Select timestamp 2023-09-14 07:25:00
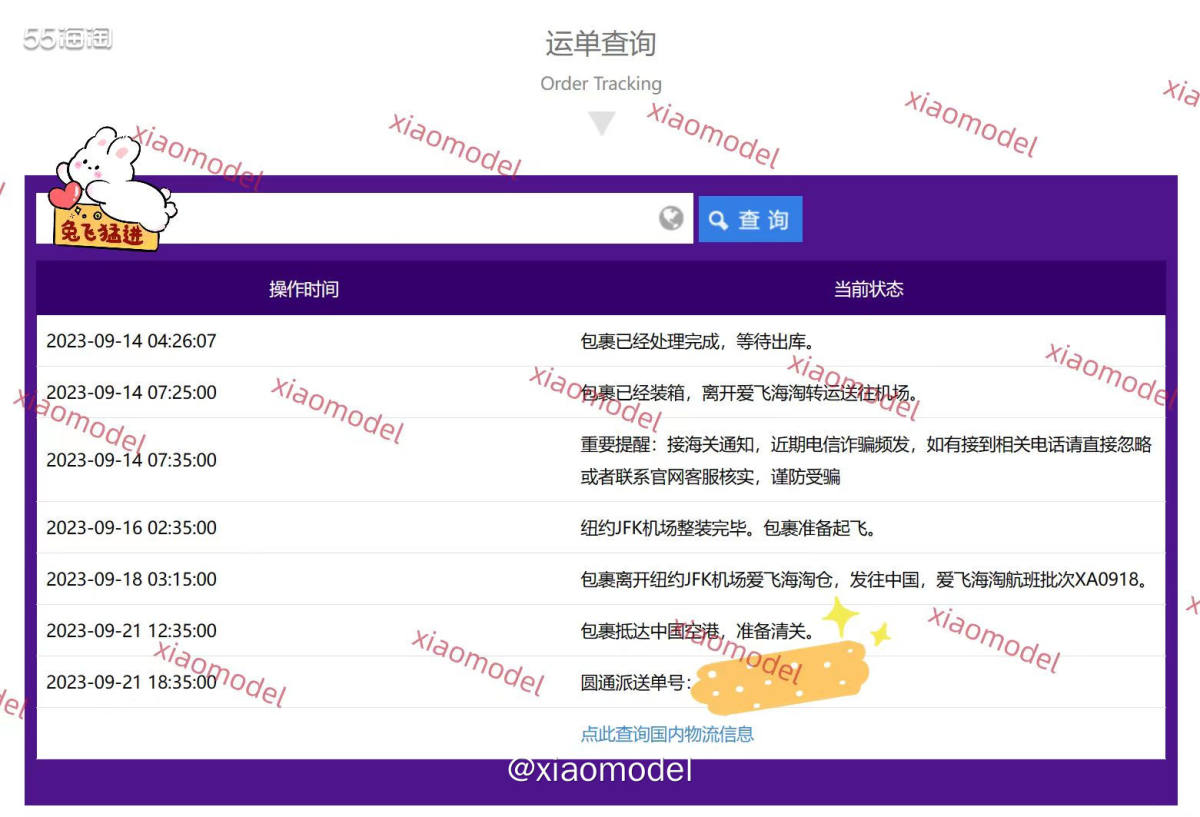Screen dimensions: 1200x817 pos(131,393)
